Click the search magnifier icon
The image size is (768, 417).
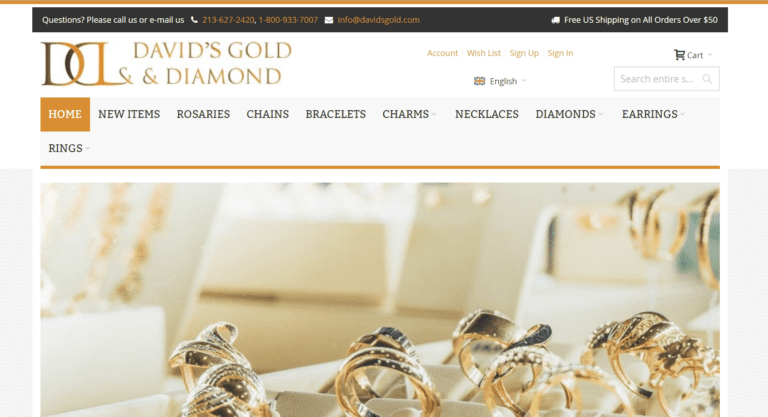click(707, 79)
